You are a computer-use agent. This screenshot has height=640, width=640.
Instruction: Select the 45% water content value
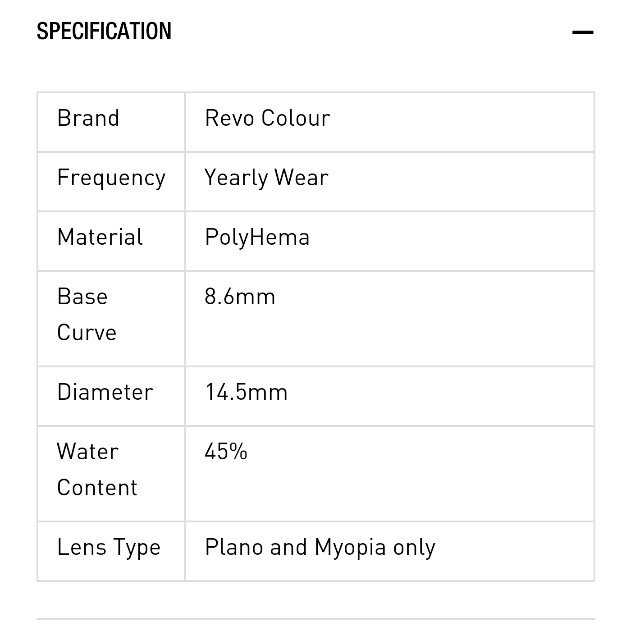(x=226, y=451)
